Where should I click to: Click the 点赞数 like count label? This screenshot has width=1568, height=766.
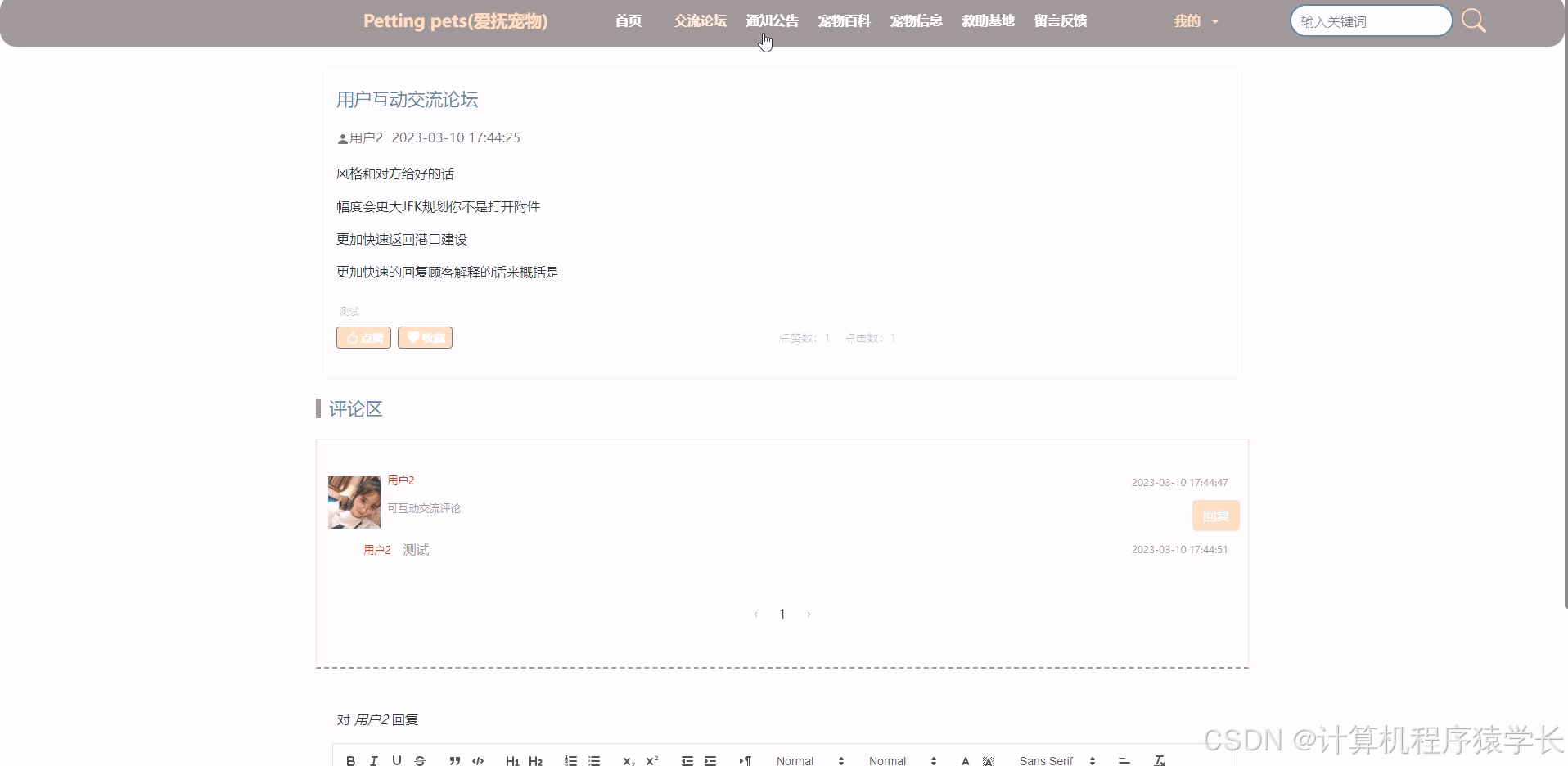(804, 338)
